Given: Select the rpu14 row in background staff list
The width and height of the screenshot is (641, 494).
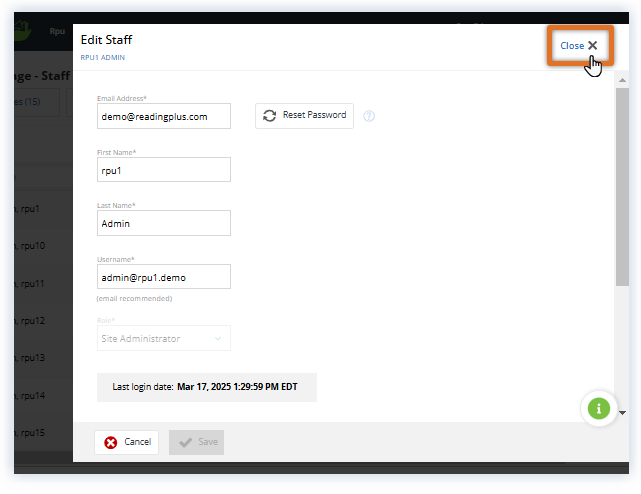Looking at the screenshot, I should point(43,395).
